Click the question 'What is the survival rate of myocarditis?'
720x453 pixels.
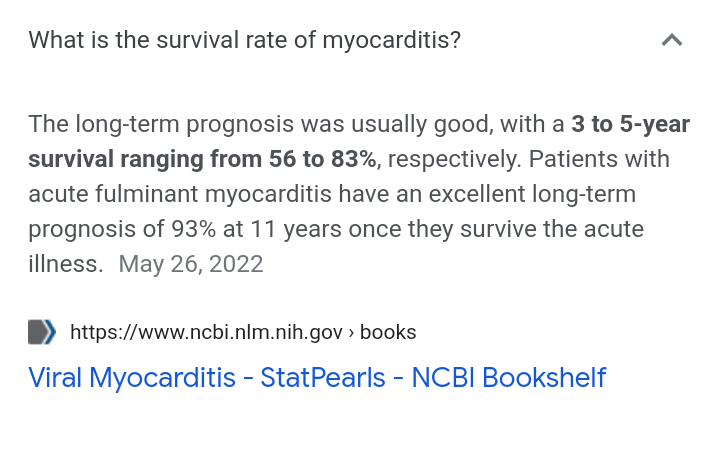(x=244, y=40)
